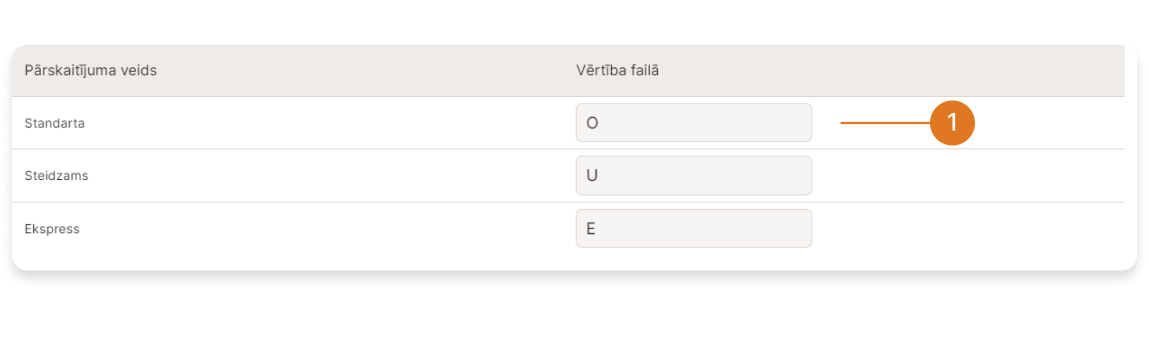This screenshot has height=362, width=1149.
Task: Click empty header area right of Vērtība failā
Action: (x=892, y=70)
